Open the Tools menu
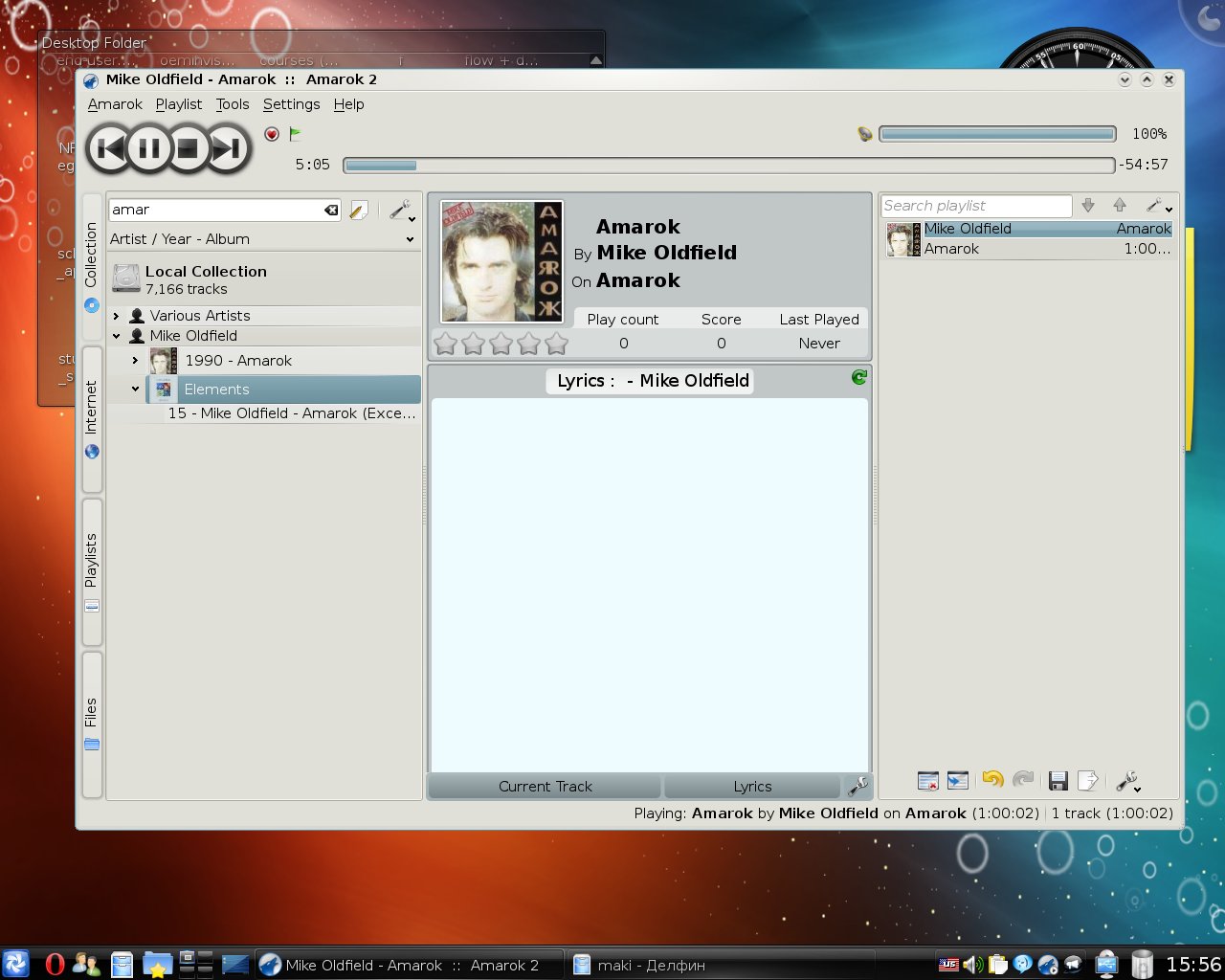 233,104
